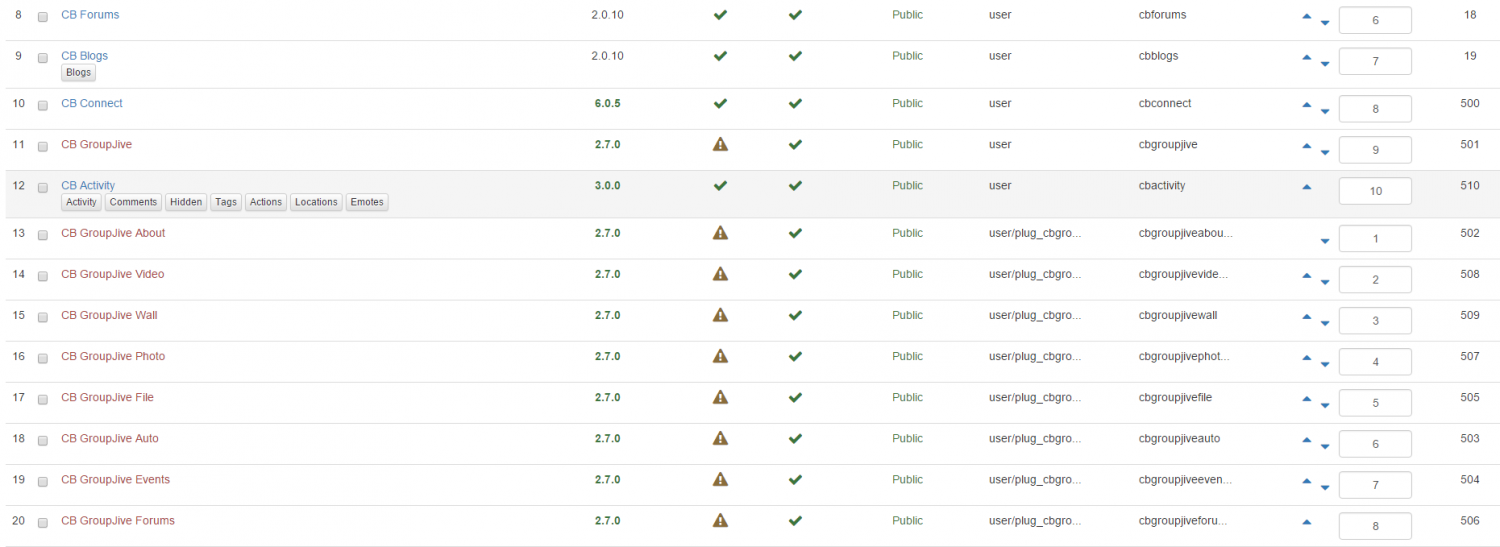Toggle published checkmark for CB Blogs
The image size is (1500, 547).
pos(795,56)
